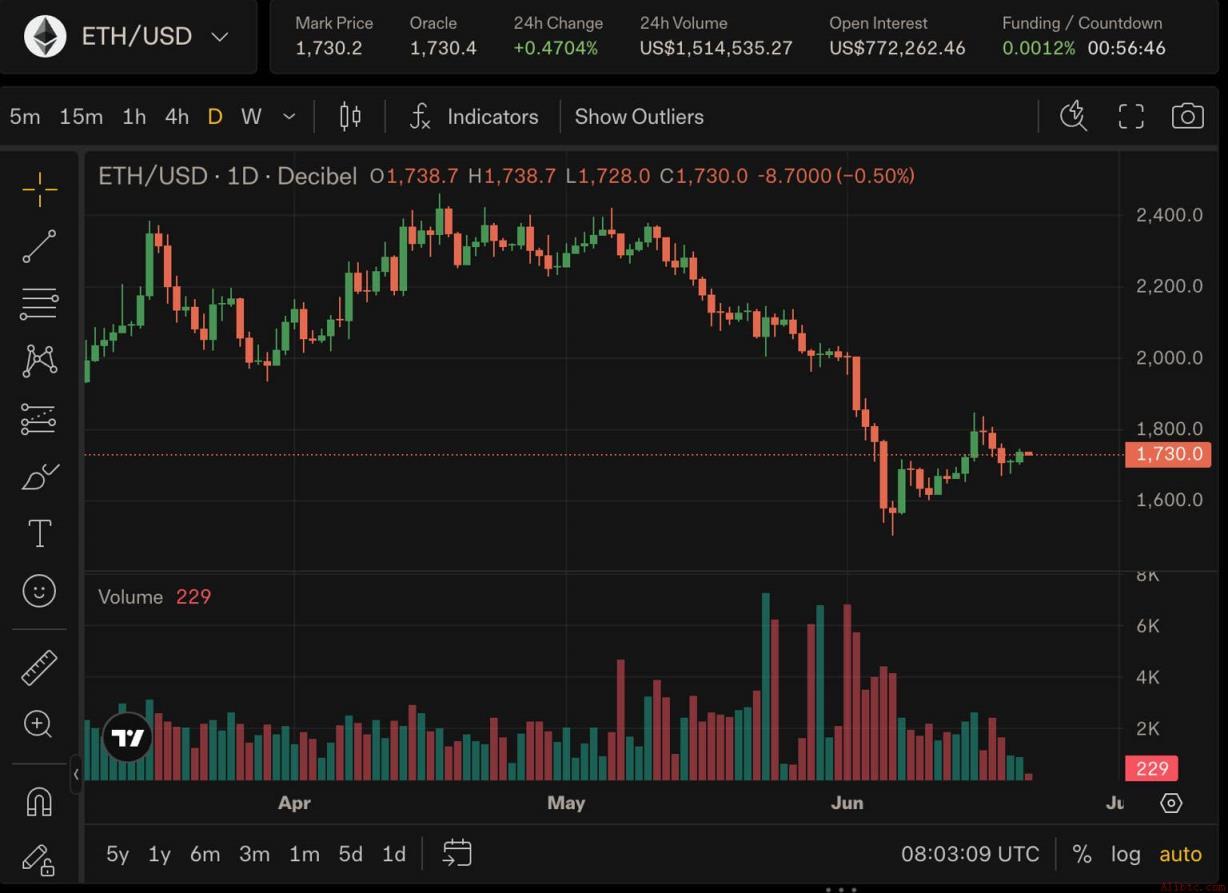
Task: Select the 3m date range
Action: pyautogui.click(x=254, y=854)
